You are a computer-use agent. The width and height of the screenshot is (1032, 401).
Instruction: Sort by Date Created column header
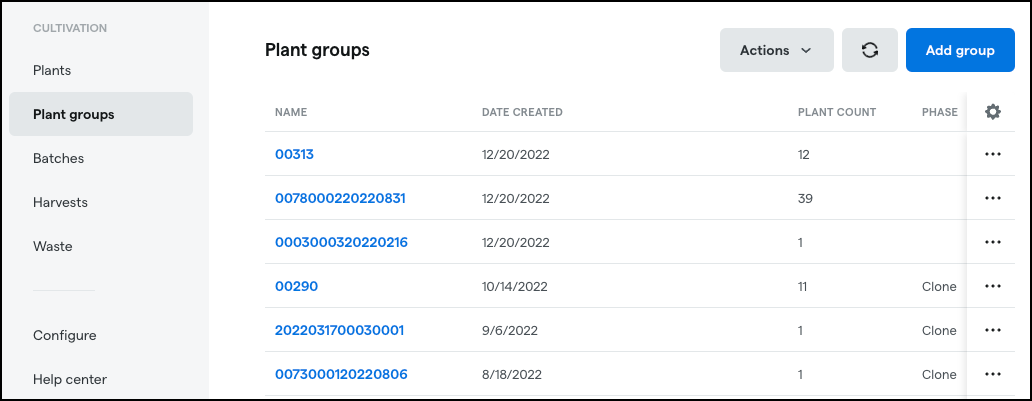(522, 112)
